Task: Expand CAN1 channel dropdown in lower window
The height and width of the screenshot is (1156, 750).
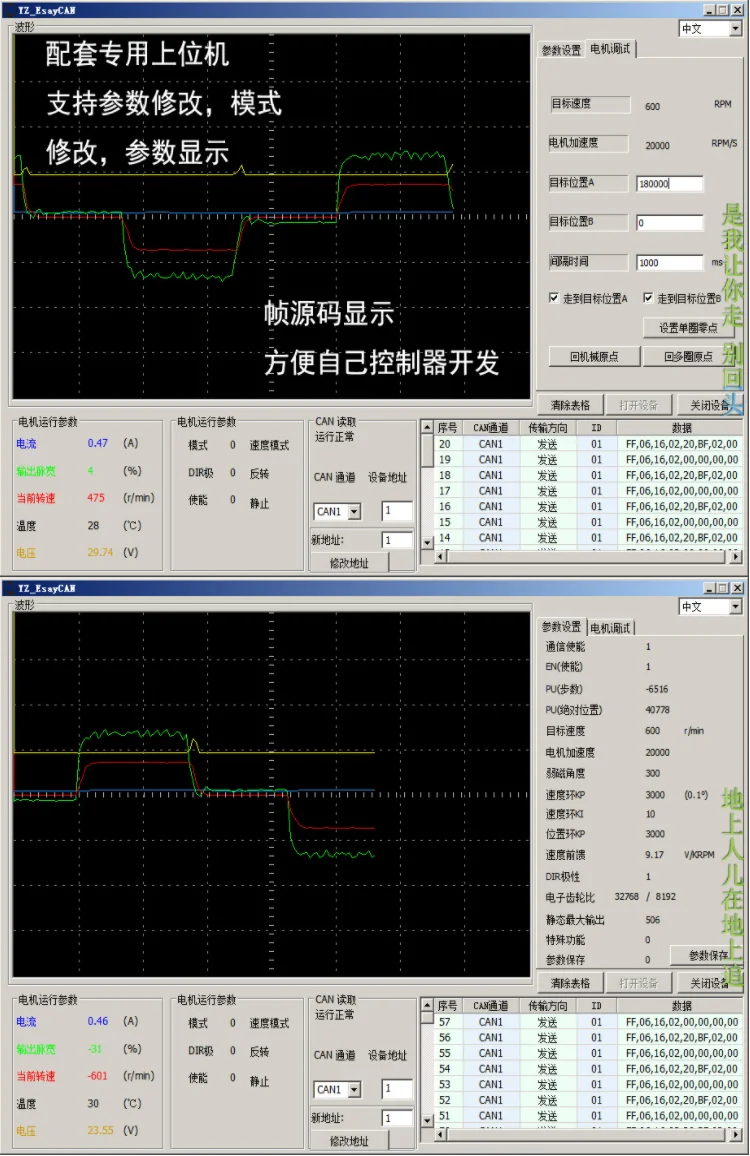Action: point(355,1090)
